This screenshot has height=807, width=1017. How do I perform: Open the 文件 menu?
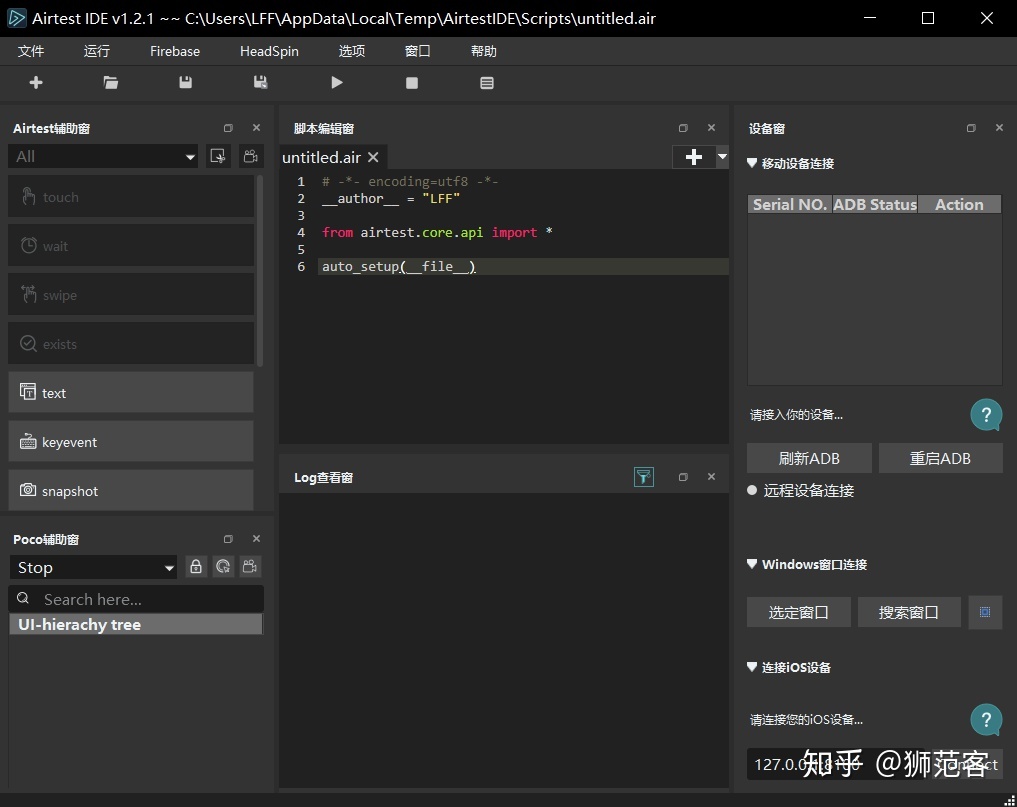tap(31, 51)
